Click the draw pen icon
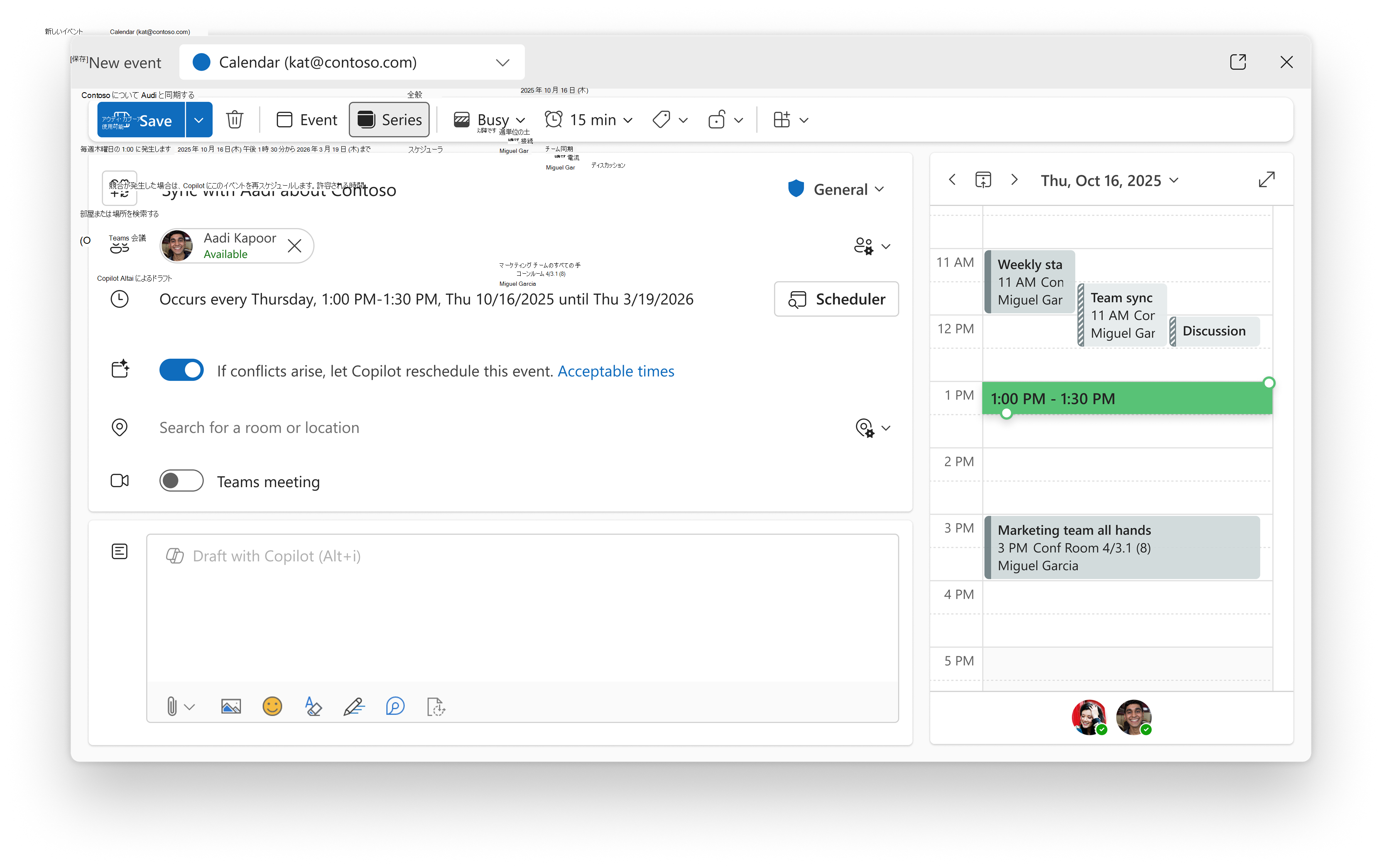This screenshot has width=1382, height=868. [354, 707]
